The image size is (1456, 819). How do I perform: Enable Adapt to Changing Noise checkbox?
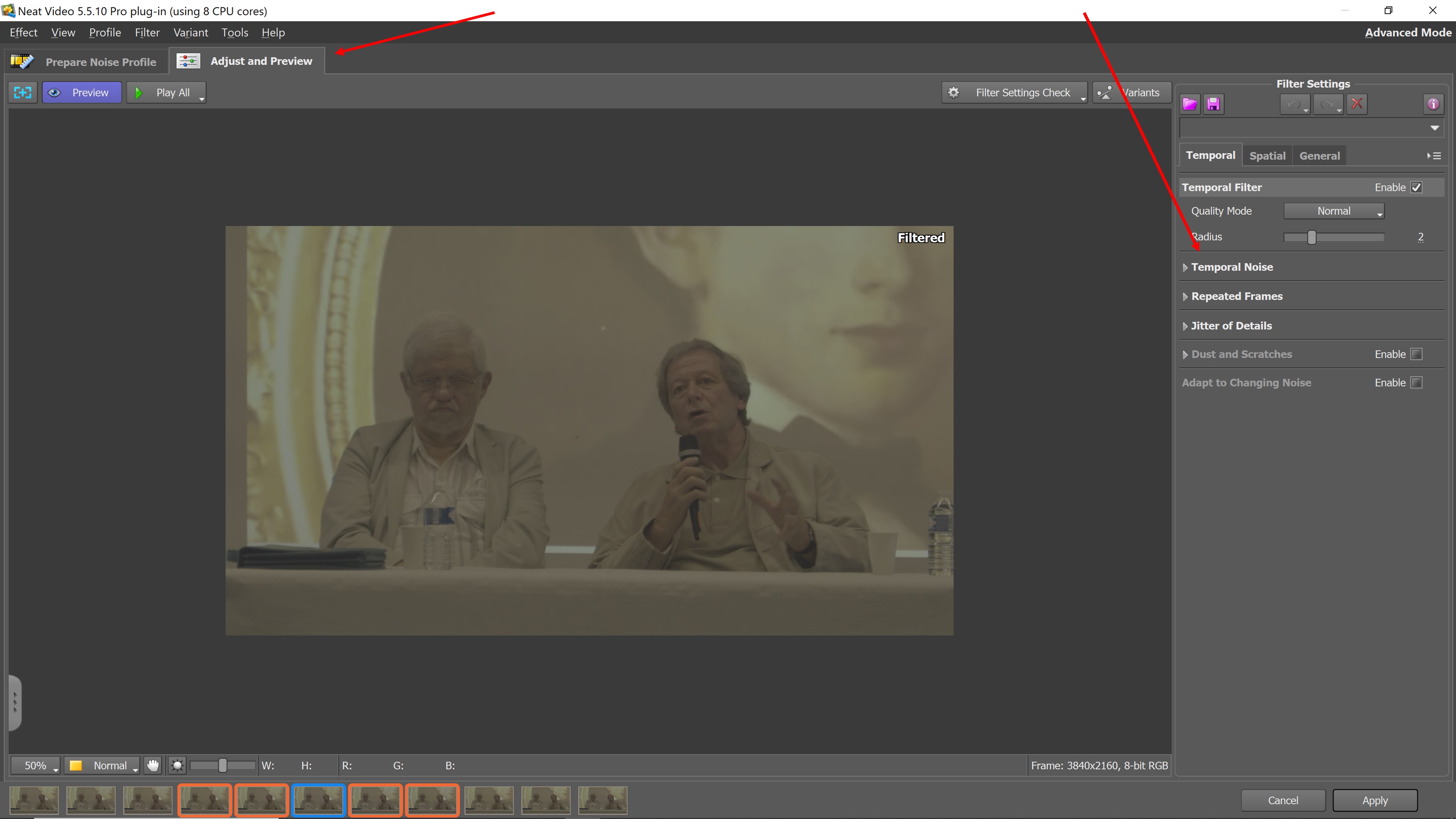pos(1416,383)
